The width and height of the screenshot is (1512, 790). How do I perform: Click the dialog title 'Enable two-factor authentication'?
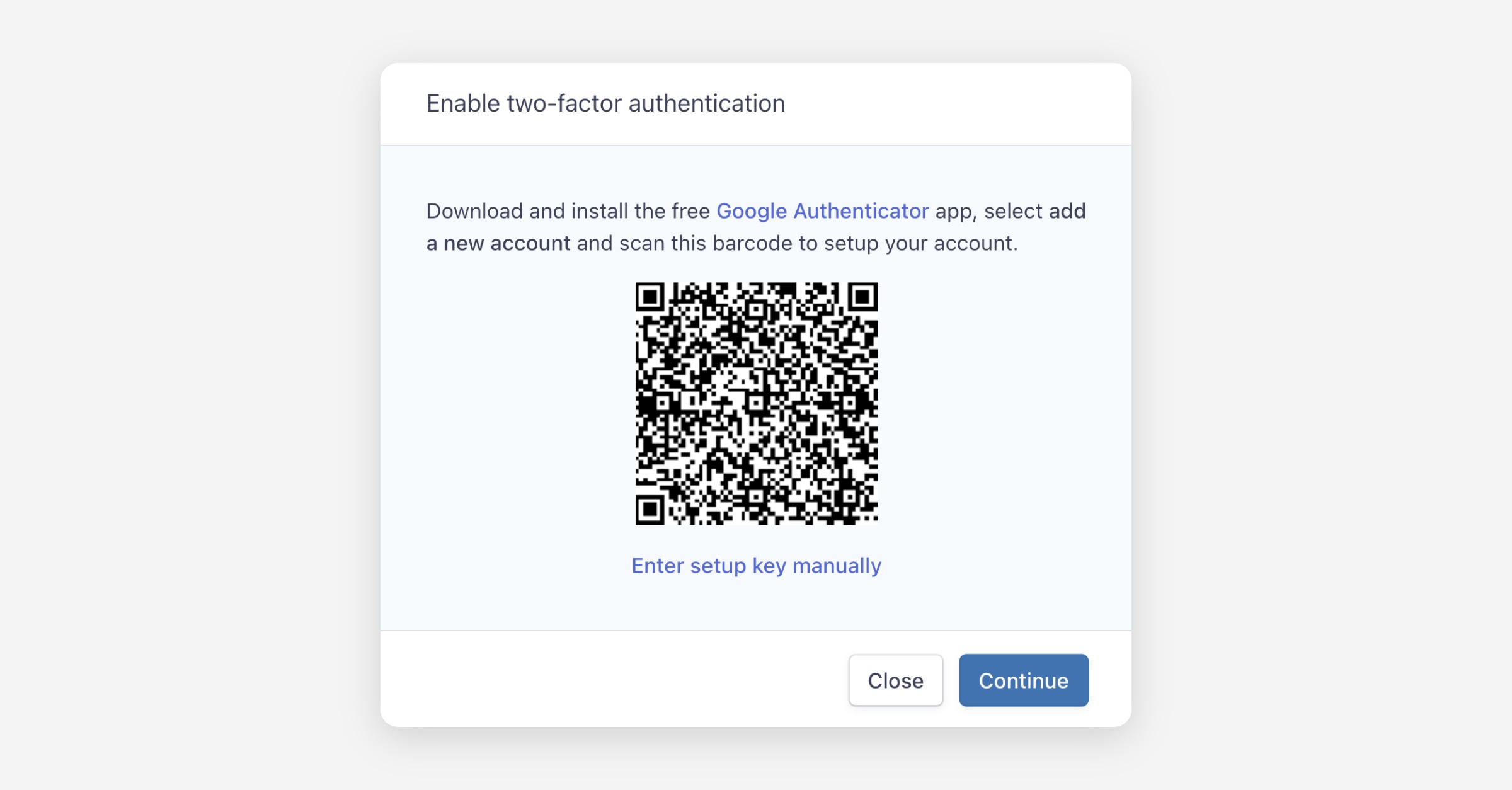(x=605, y=103)
